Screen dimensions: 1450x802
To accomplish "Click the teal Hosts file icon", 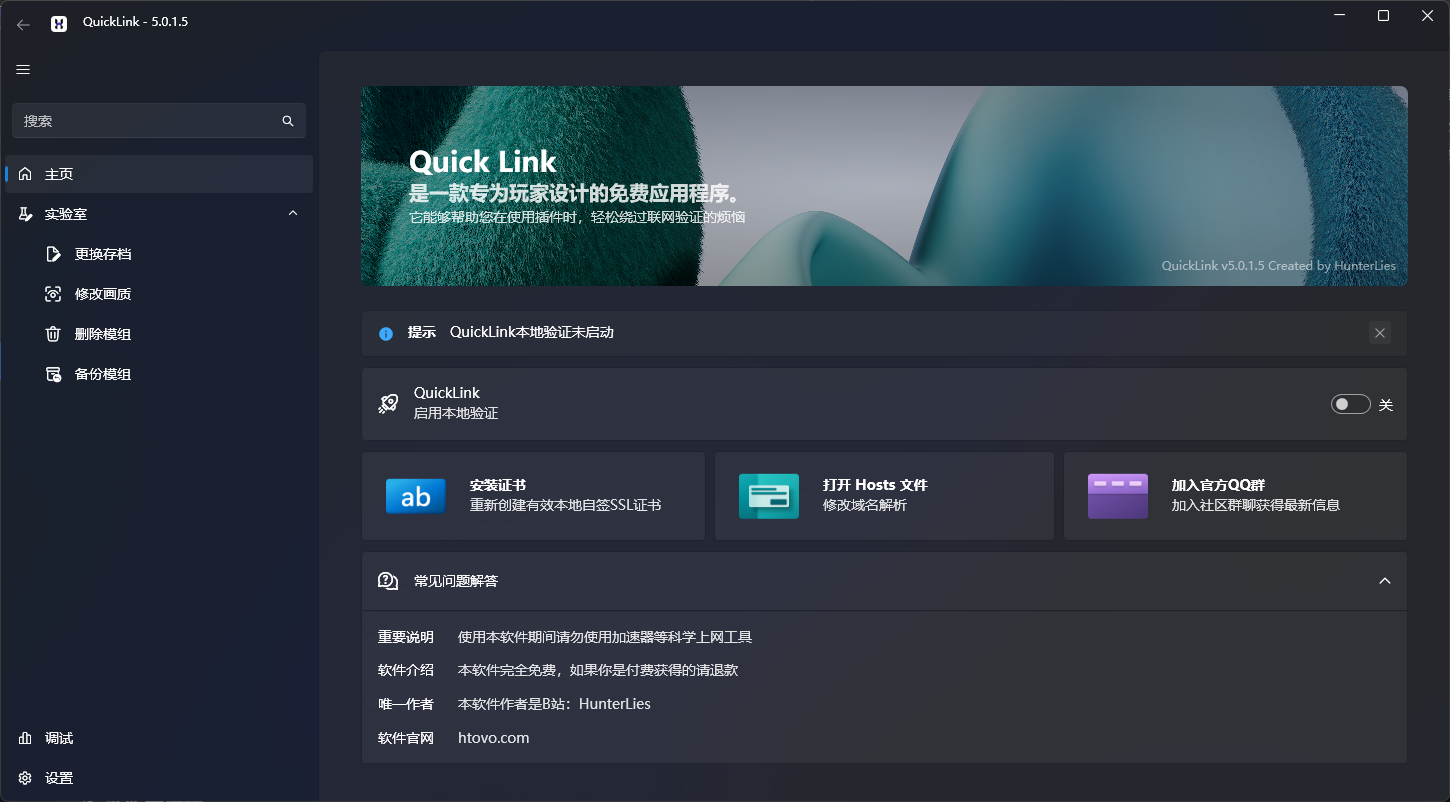I will [x=769, y=496].
